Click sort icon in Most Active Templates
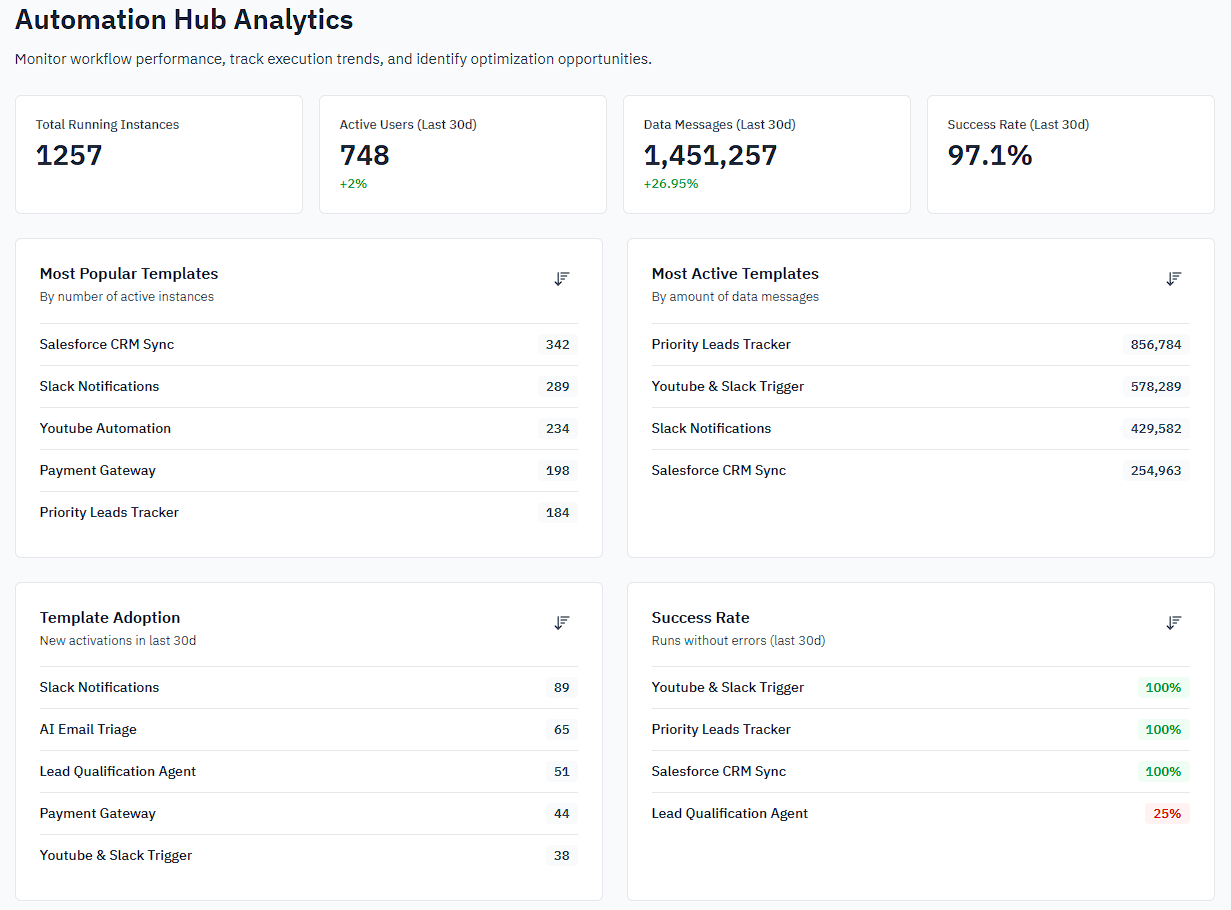Screen dimensions: 1231x910 [x=1174, y=279]
